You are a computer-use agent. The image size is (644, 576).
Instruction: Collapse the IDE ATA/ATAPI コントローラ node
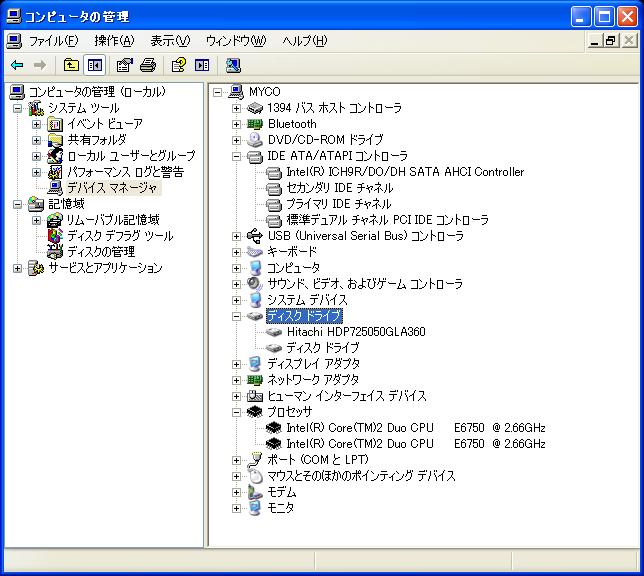coord(236,156)
